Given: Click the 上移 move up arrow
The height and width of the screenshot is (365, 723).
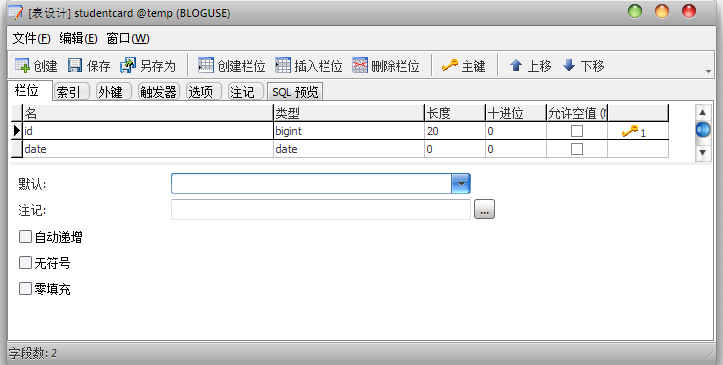Looking at the screenshot, I should (516, 65).
